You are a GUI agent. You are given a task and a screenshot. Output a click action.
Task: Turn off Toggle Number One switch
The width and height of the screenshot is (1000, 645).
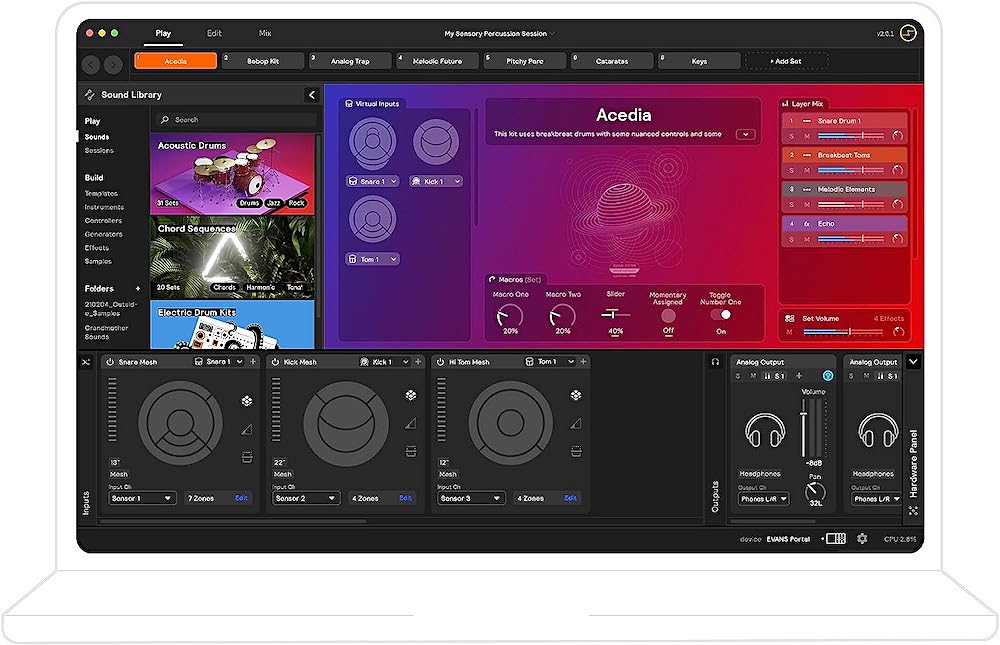(x=721, y=314)
